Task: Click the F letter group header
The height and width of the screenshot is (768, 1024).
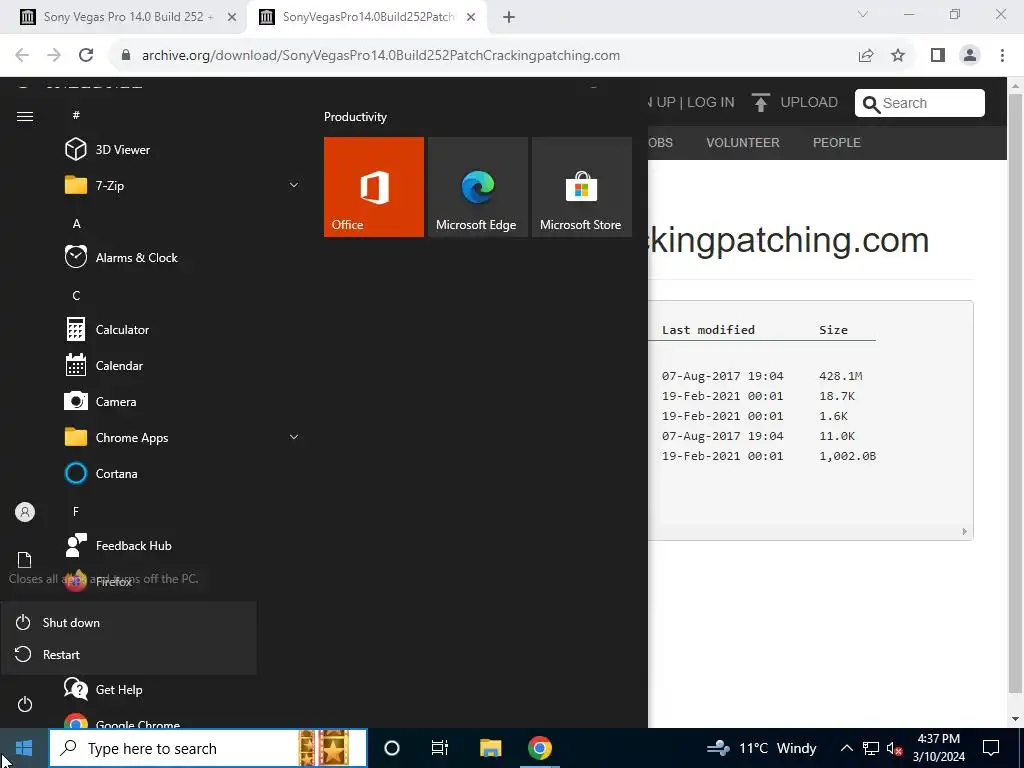Action: pos(76,511)
